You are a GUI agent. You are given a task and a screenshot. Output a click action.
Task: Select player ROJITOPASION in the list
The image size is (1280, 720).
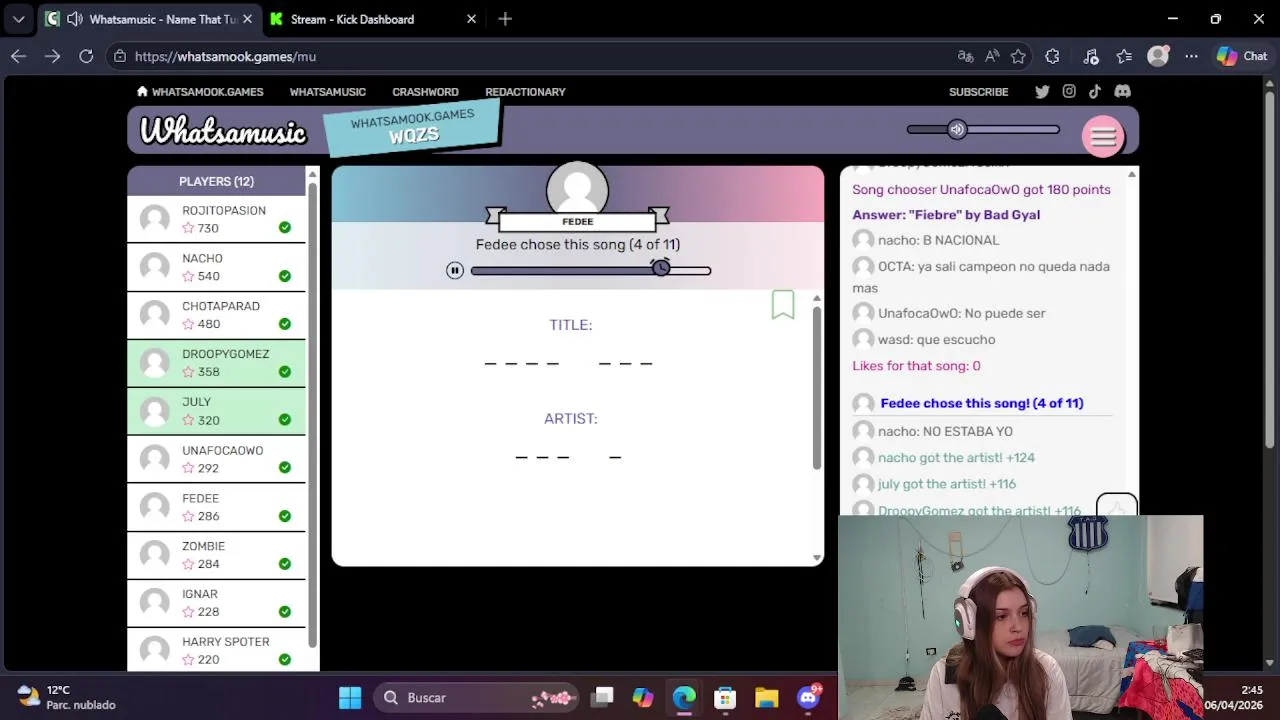click(x=216, y=219)
